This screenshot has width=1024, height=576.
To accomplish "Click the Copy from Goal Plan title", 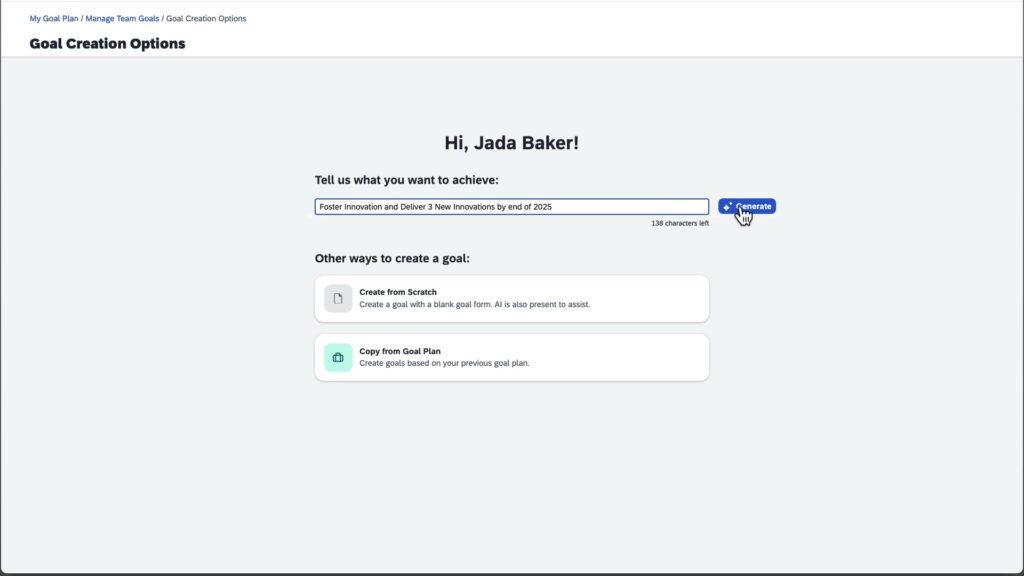I will (x=400, y=351).
